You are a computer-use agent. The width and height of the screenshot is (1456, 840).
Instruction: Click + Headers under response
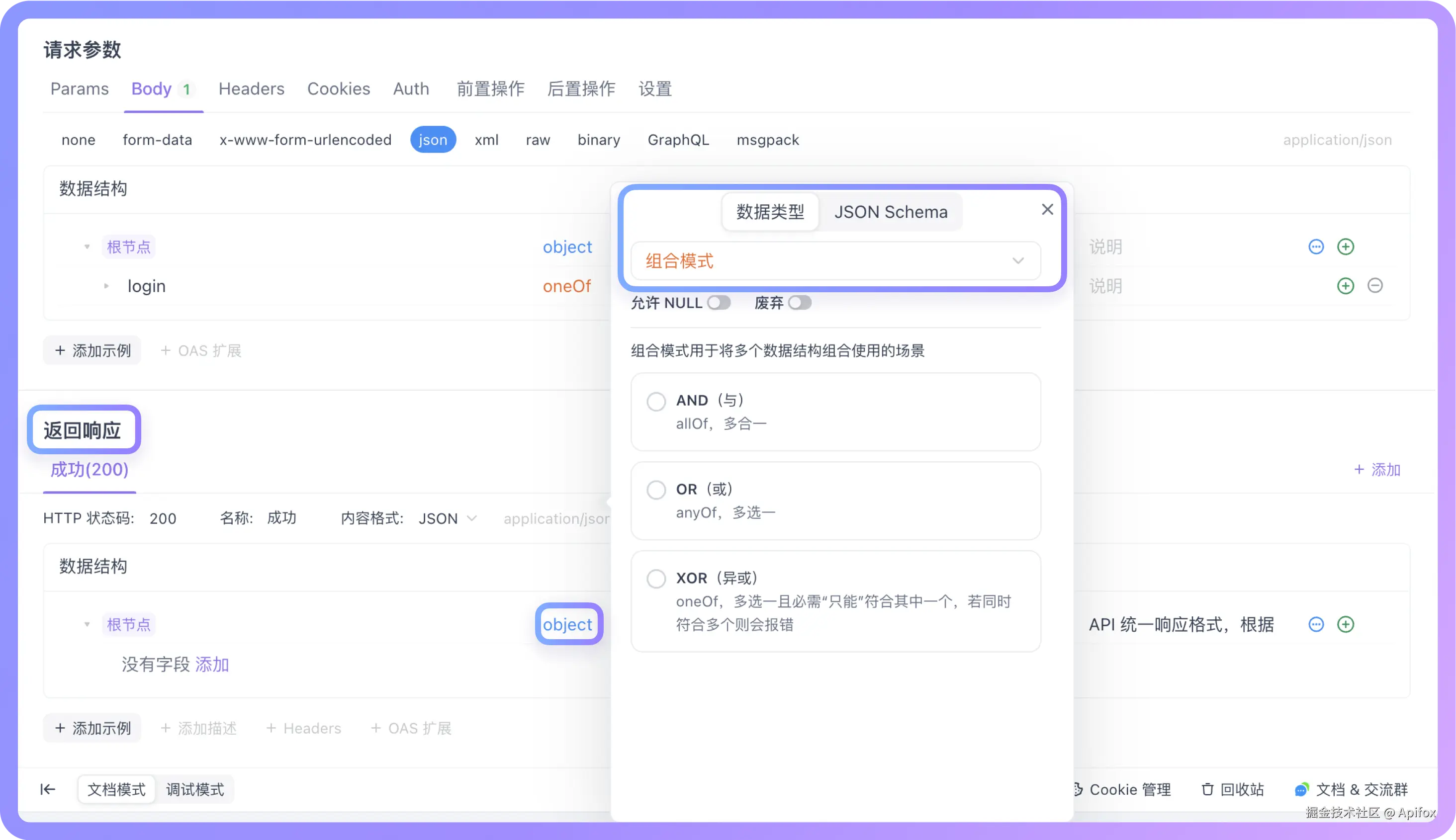pos(303,728)
